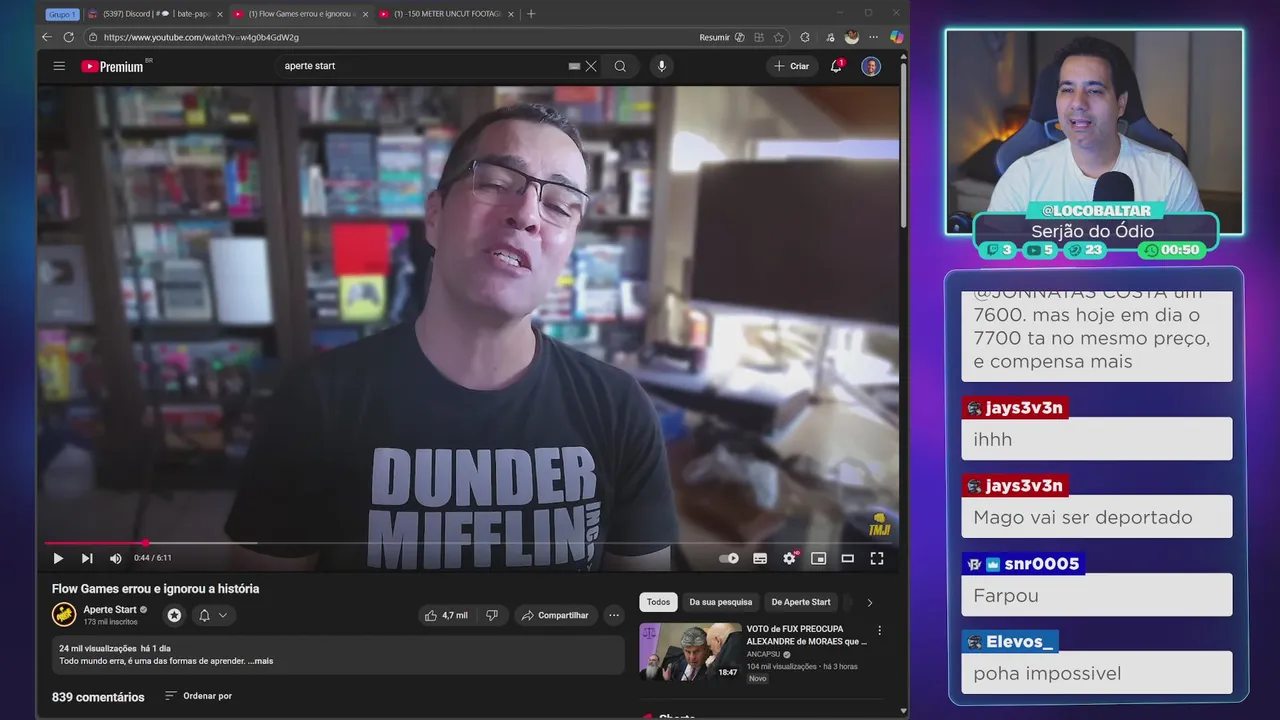Screen dimensions: 1280x720
Task: Reload the page with refresh icon
Action: pos(69,37)
